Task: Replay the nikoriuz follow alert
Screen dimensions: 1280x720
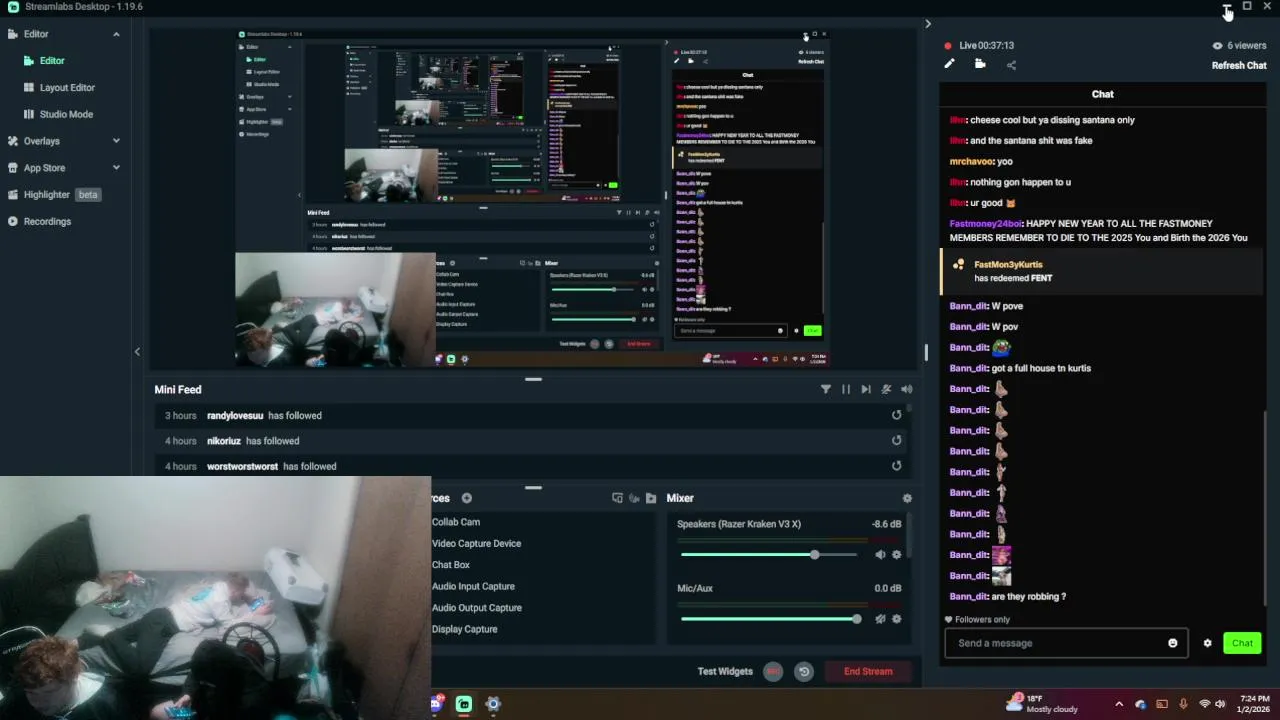Action: (896, 440)
